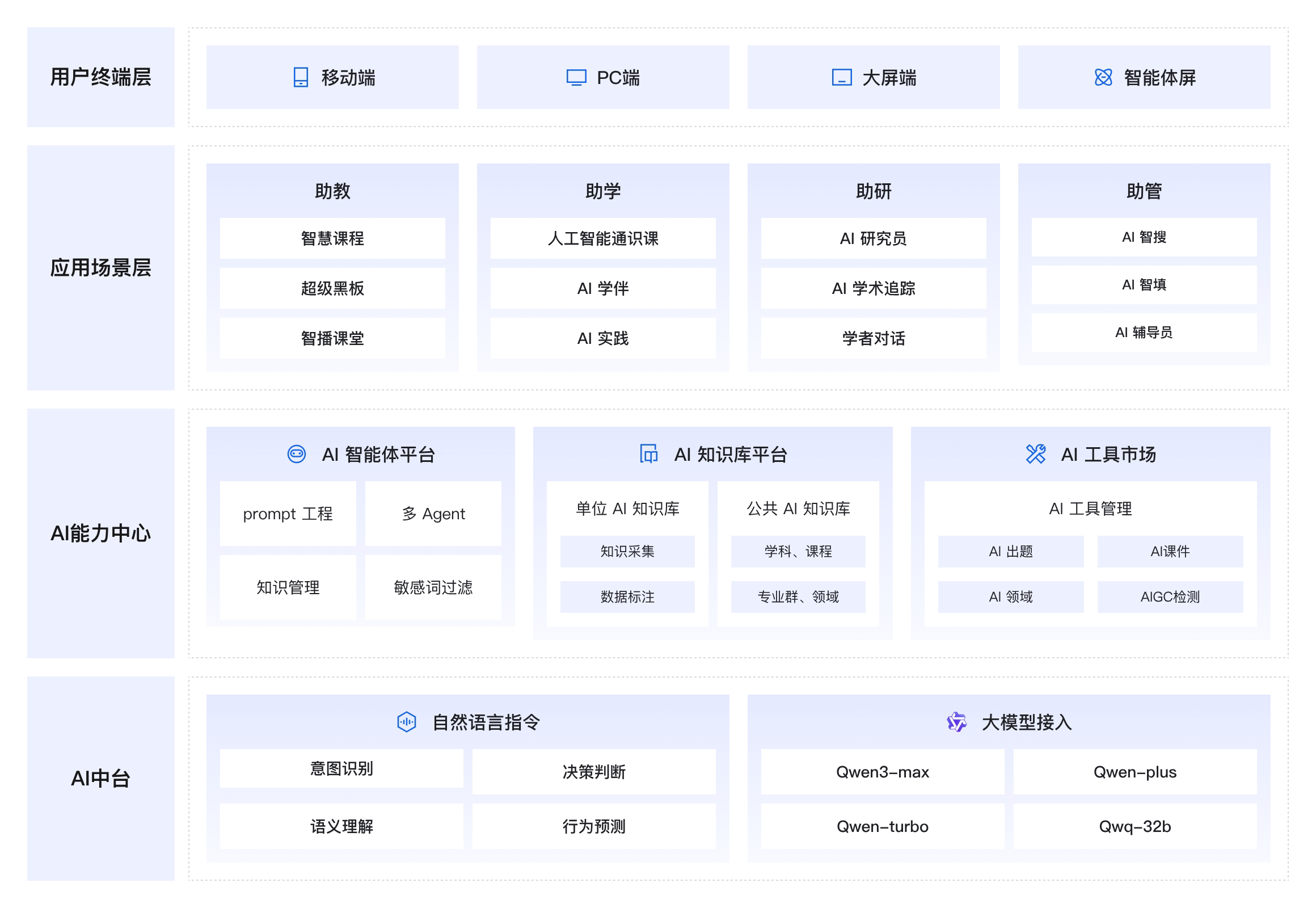The image size is (1316, 908).
Task: Click the 智能体屏 smart agent screen icon
Action: pos(1104,77)
